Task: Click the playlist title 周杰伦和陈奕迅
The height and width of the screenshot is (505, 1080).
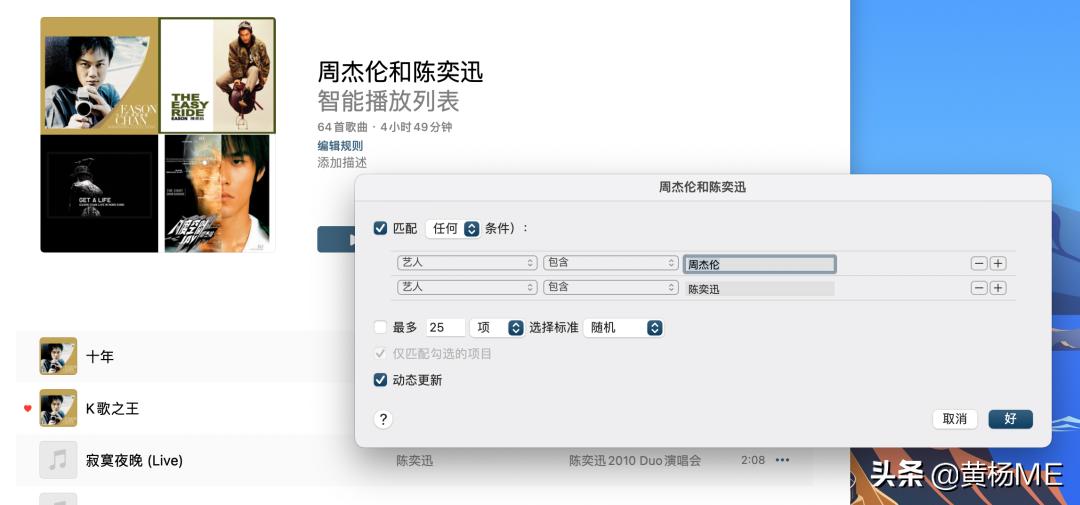Action: click(400, 72)
